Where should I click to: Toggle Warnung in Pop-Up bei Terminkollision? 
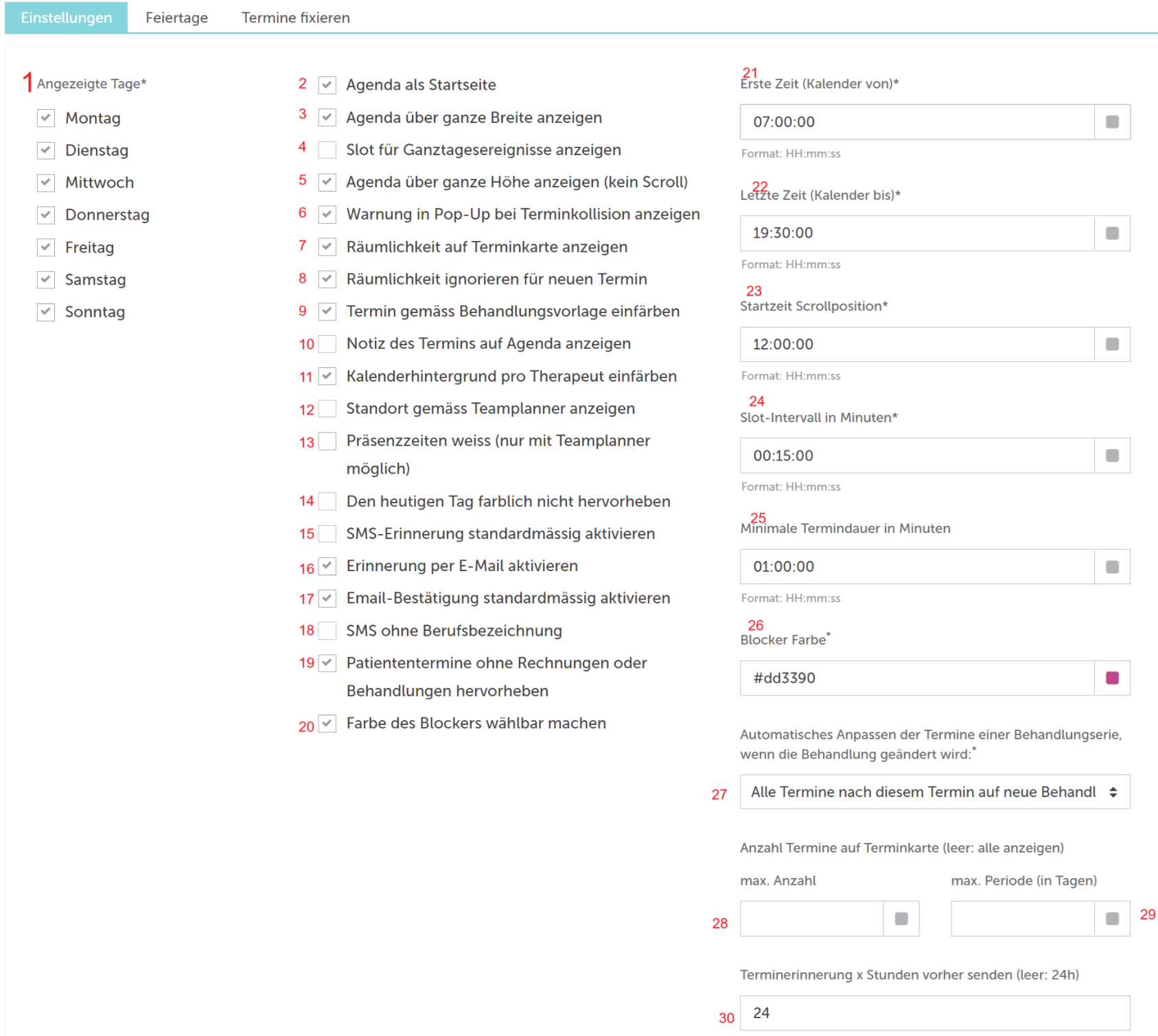[x=327, y=214]
